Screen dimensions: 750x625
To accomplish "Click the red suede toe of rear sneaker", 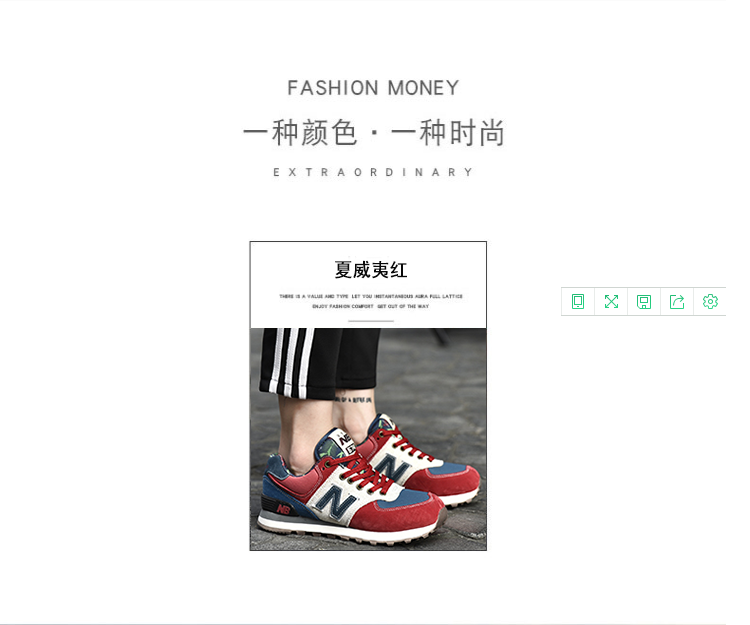I will 452,481.
